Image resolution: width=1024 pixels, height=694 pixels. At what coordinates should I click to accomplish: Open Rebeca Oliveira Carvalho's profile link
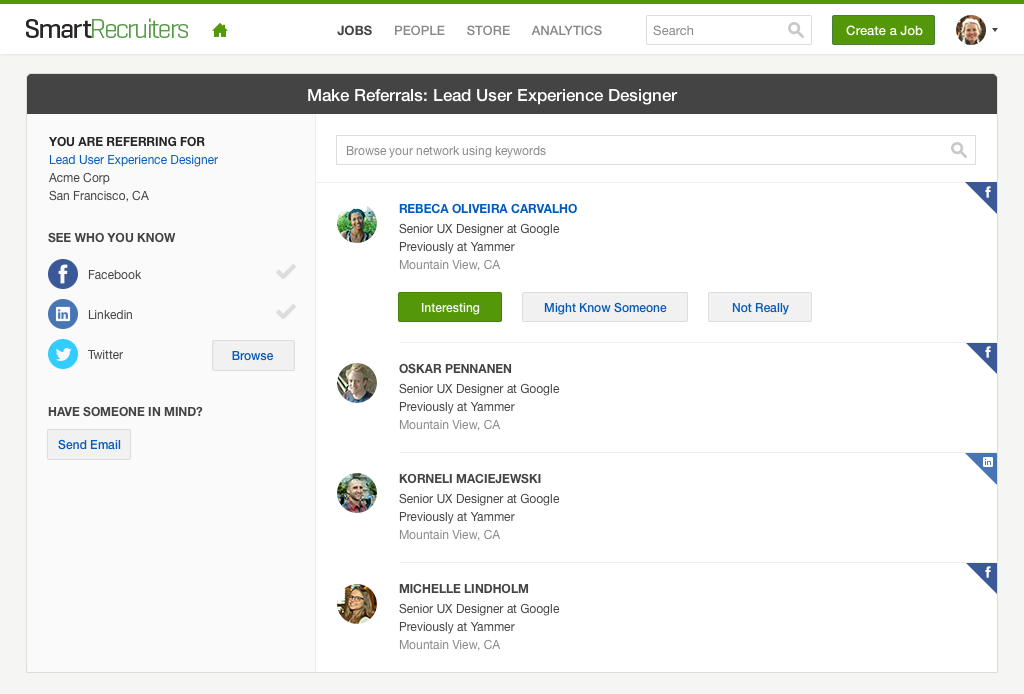tap(488, 209)
